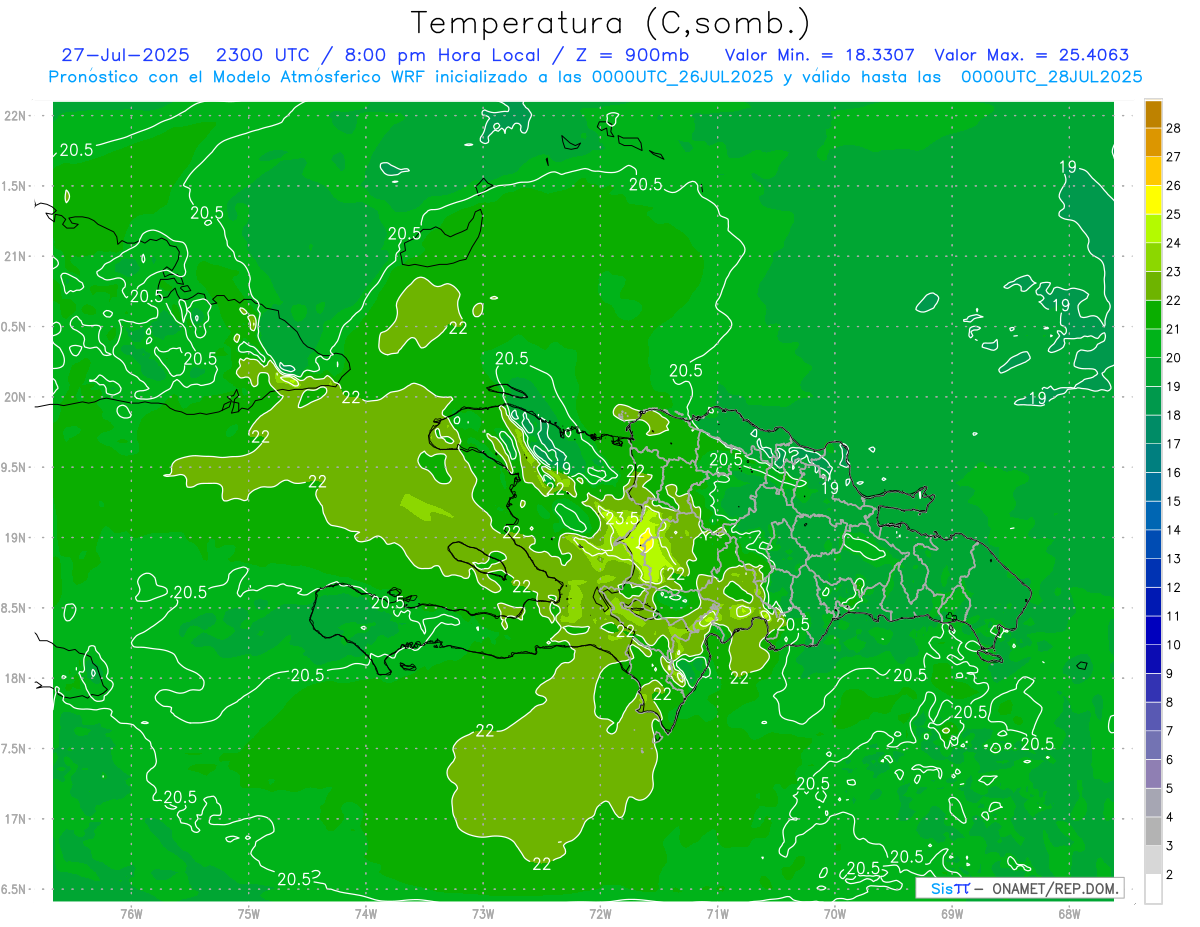The image size is (1200, 927).
Task: Click the '20N' latitude axis label
Action: pos(14,397)
